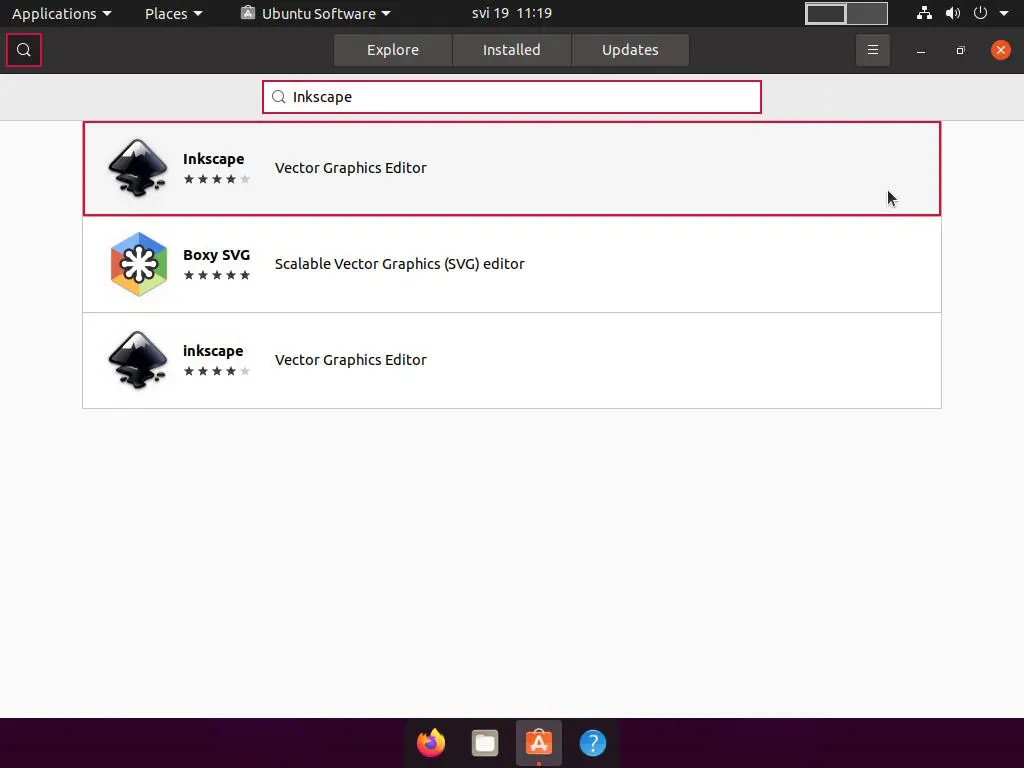Select the Boxy SVG result title
Viewport: 1024px width, 768px height.
[216, 255]
